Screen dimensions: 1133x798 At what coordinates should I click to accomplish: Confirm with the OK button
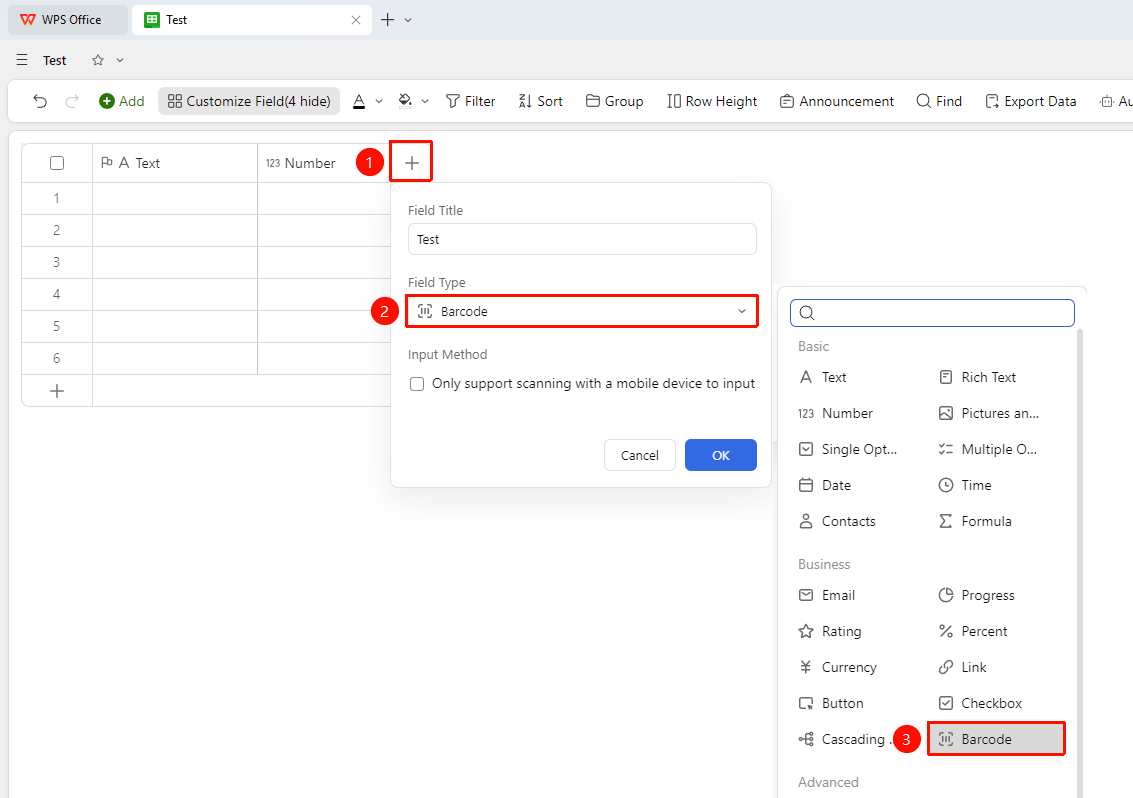tap(720, 455)
